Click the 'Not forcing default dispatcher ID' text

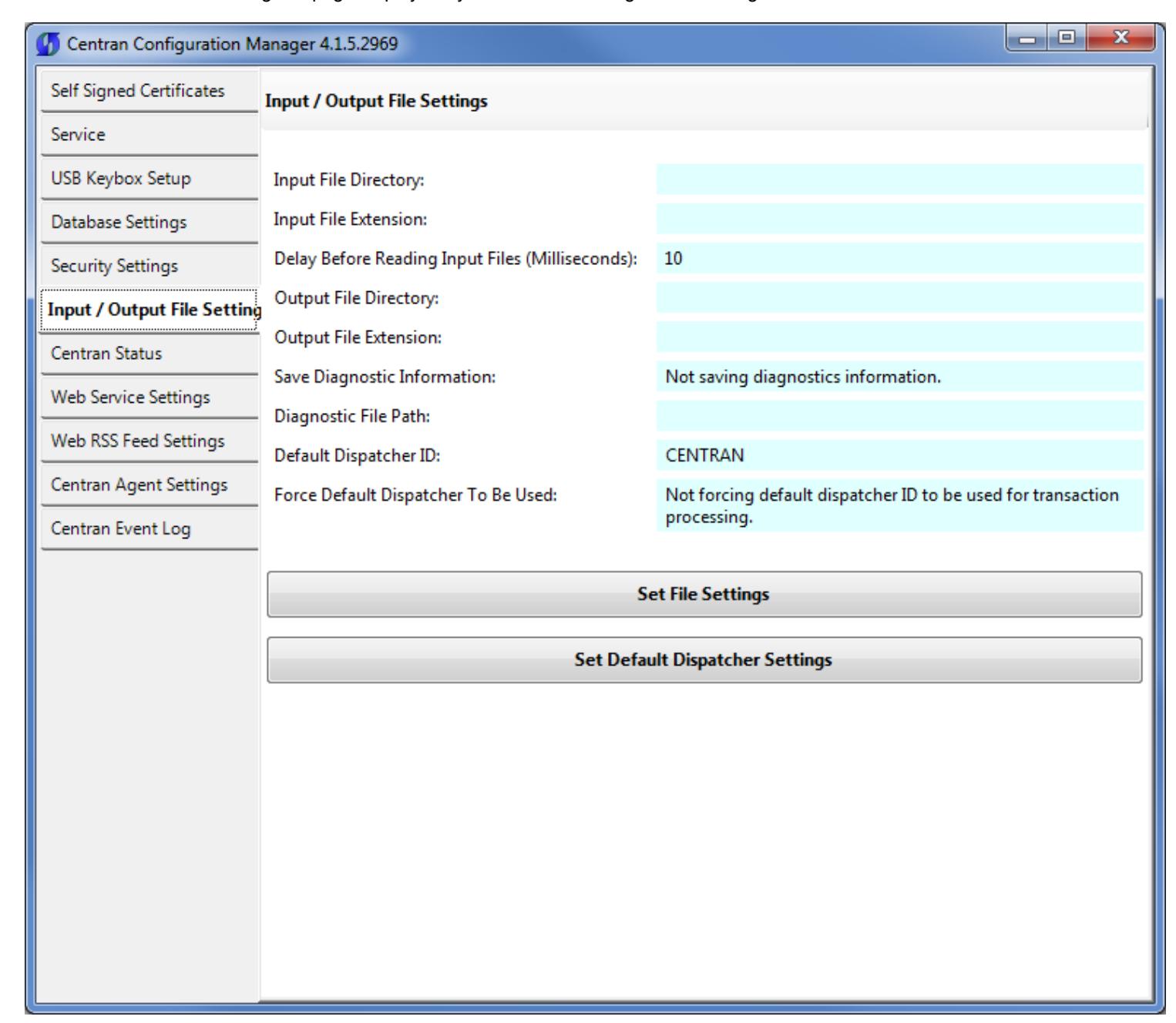(892, 506)
